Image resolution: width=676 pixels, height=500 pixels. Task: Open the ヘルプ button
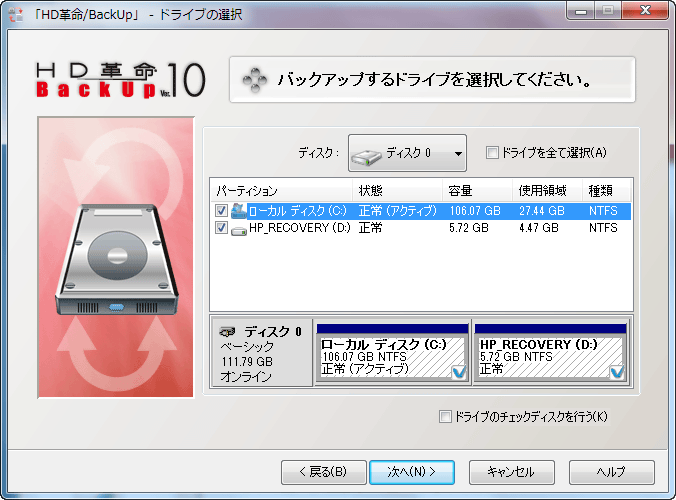point(612,472)
